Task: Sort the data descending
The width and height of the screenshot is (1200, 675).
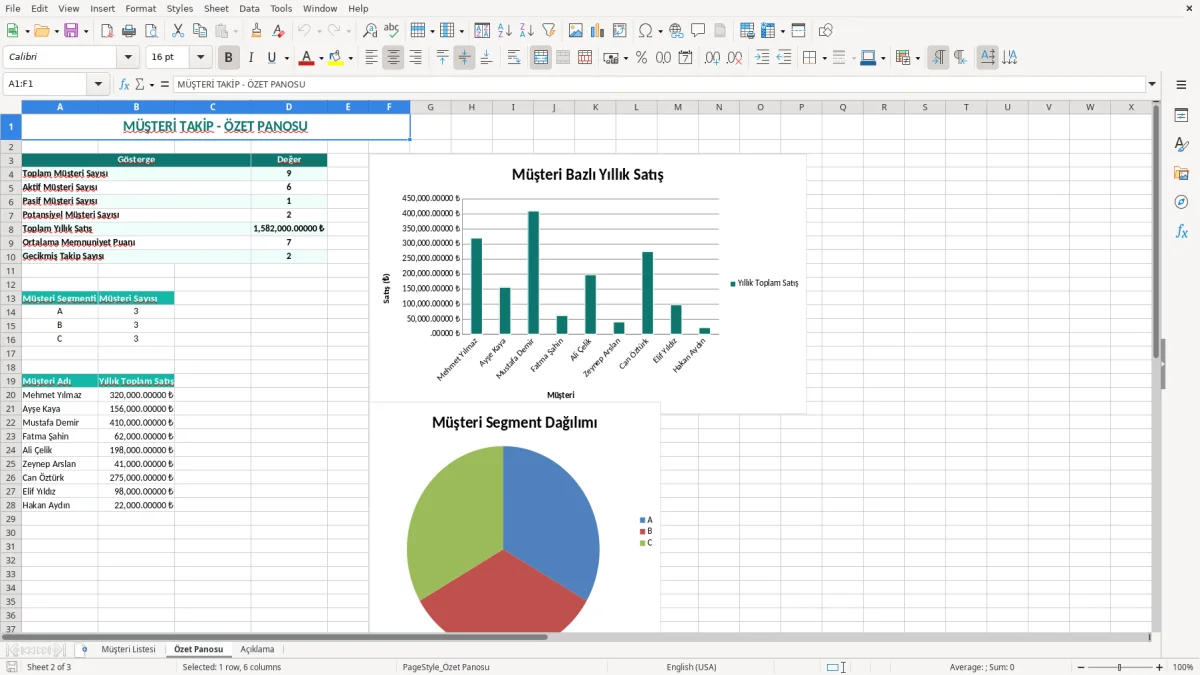Action: point(527,31)
